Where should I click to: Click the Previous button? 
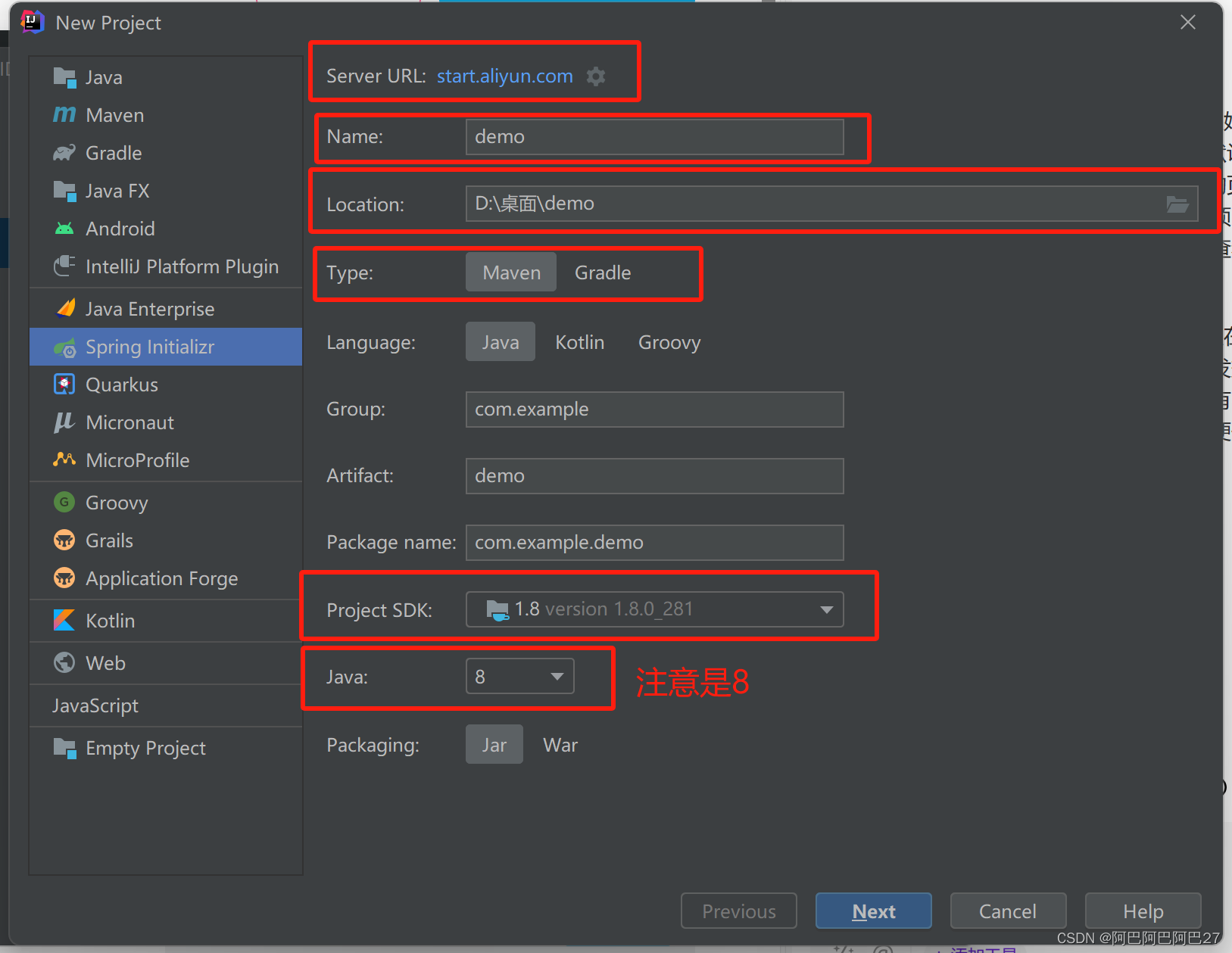[x=738, y=911]
